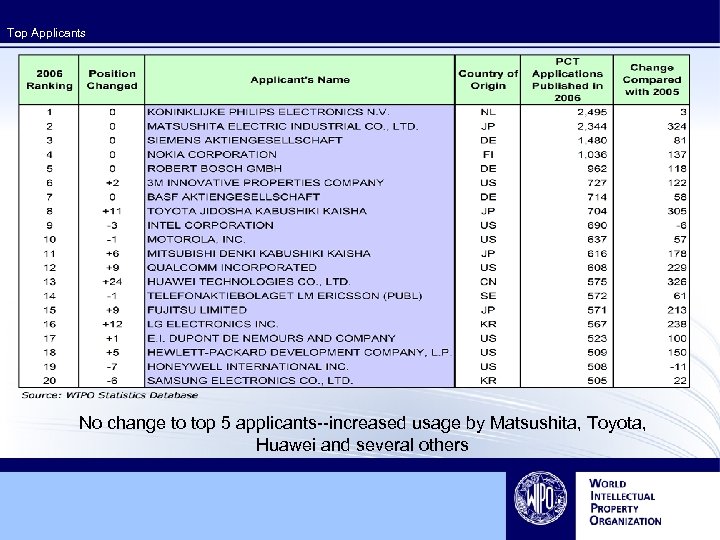Viewport: 720px width, 540px height.
Task: Click the WIPO round logo emblem
Action: point(540,498)
